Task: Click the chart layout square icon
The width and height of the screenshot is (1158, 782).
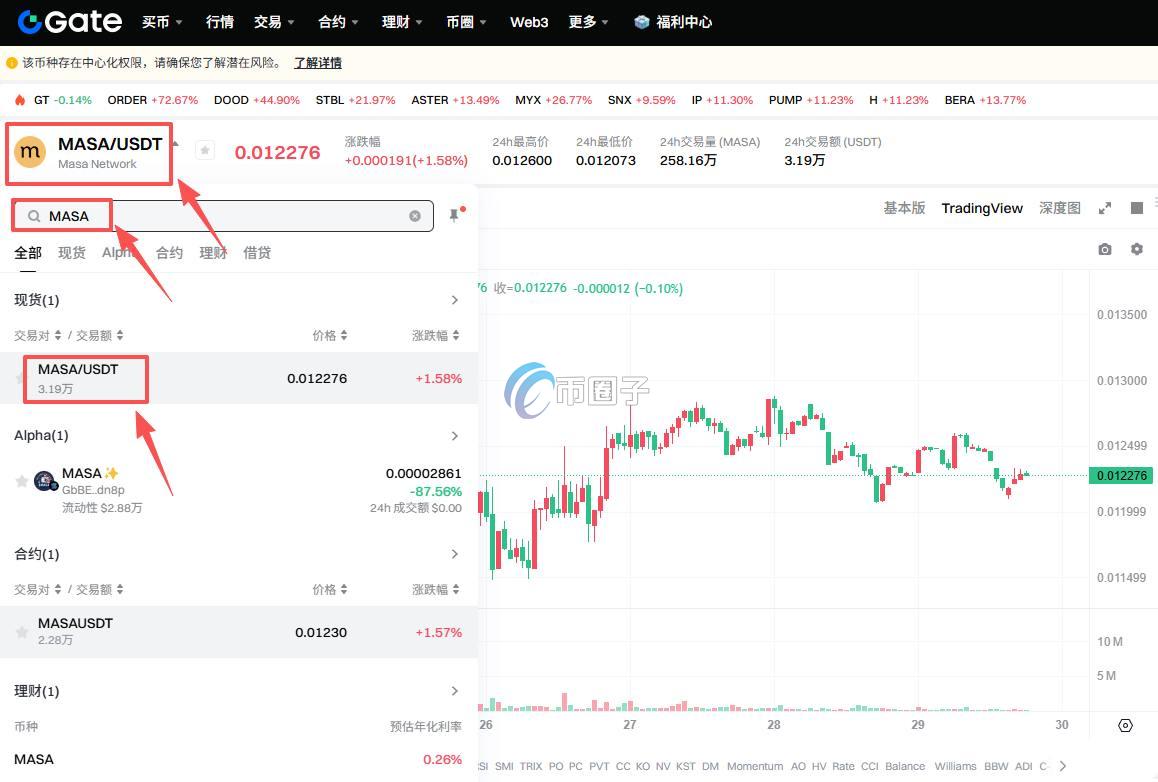Action: [x=1136, y=208]
